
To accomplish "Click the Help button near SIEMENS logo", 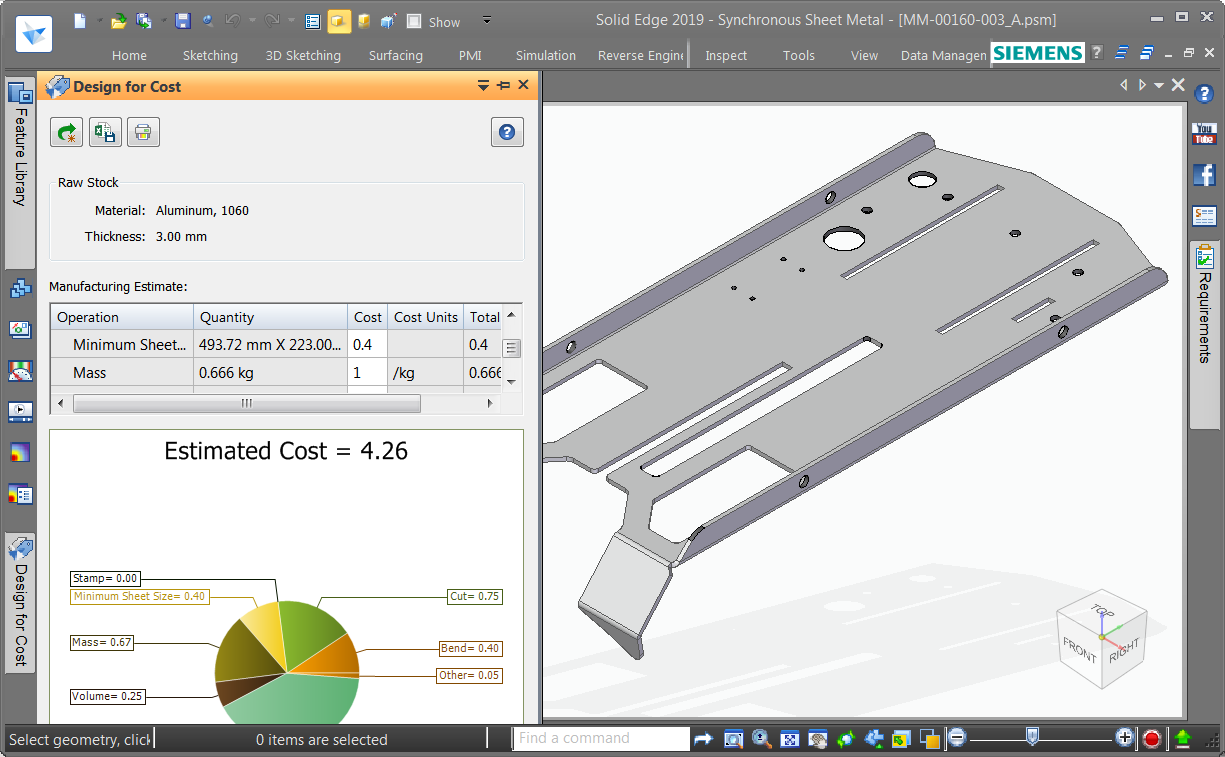I will pyautogui.click(x=1098, y=53).
